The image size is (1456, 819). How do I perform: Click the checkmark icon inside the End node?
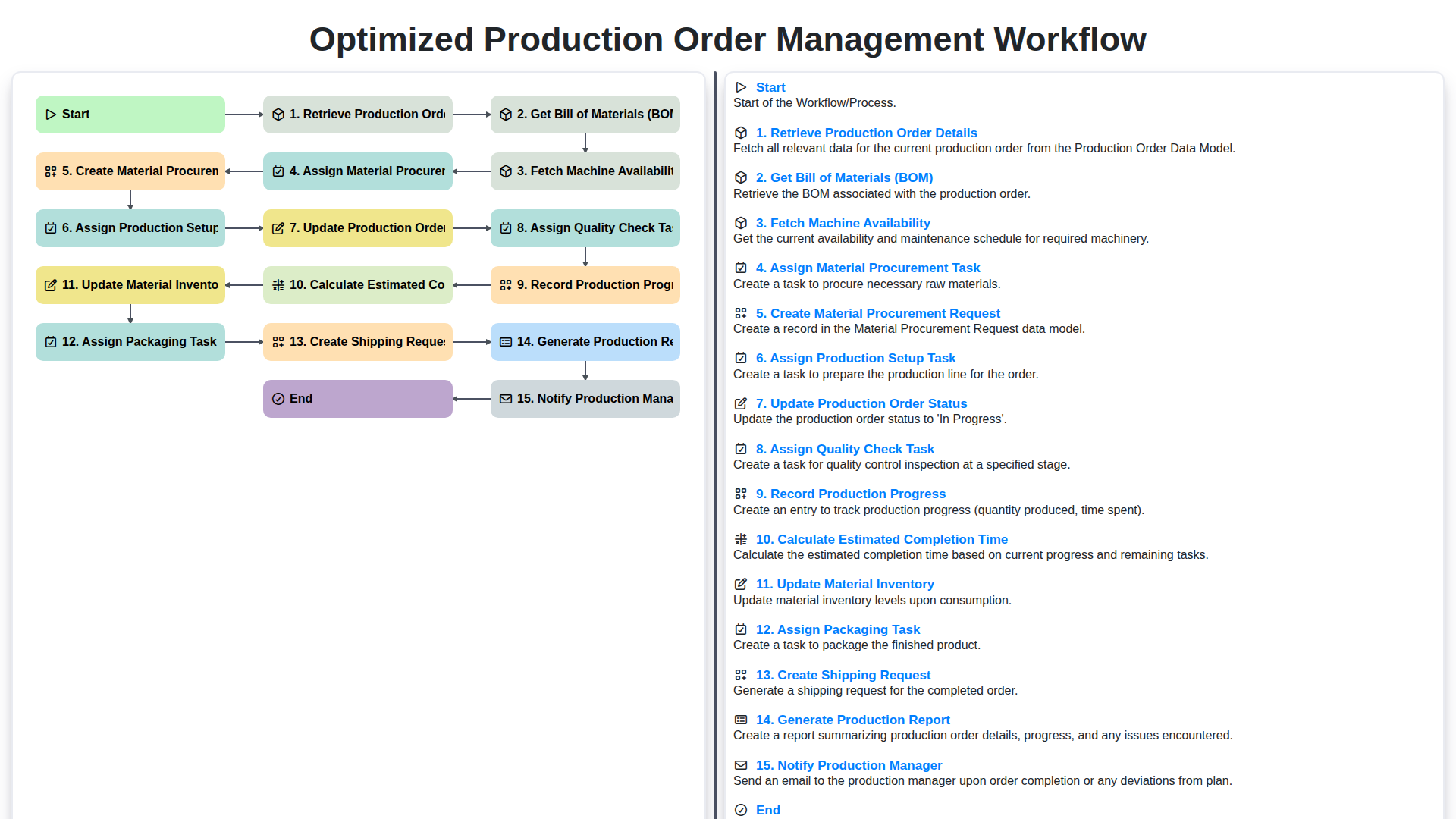(x=278, y=398)
